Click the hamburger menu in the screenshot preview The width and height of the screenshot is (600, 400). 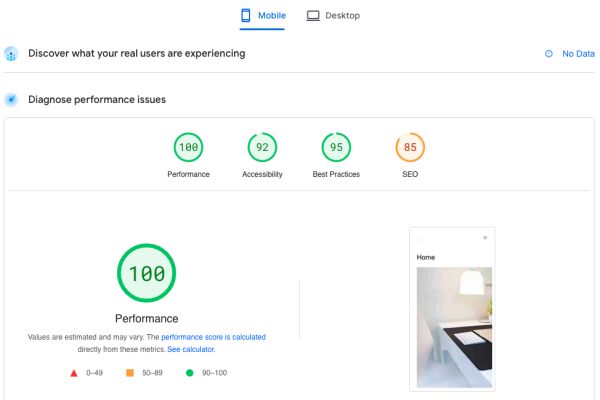pyautogui.click(x=485, y=238)
